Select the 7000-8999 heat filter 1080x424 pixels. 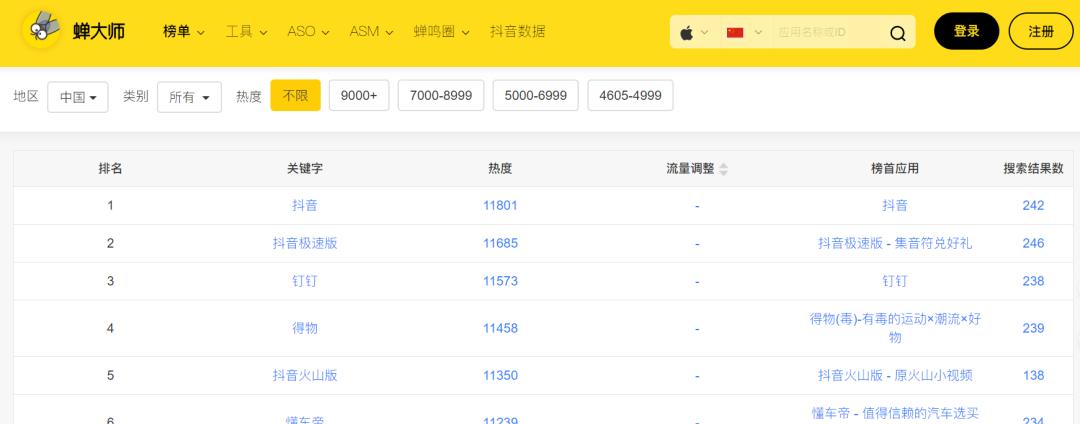(x=441, y=96)
